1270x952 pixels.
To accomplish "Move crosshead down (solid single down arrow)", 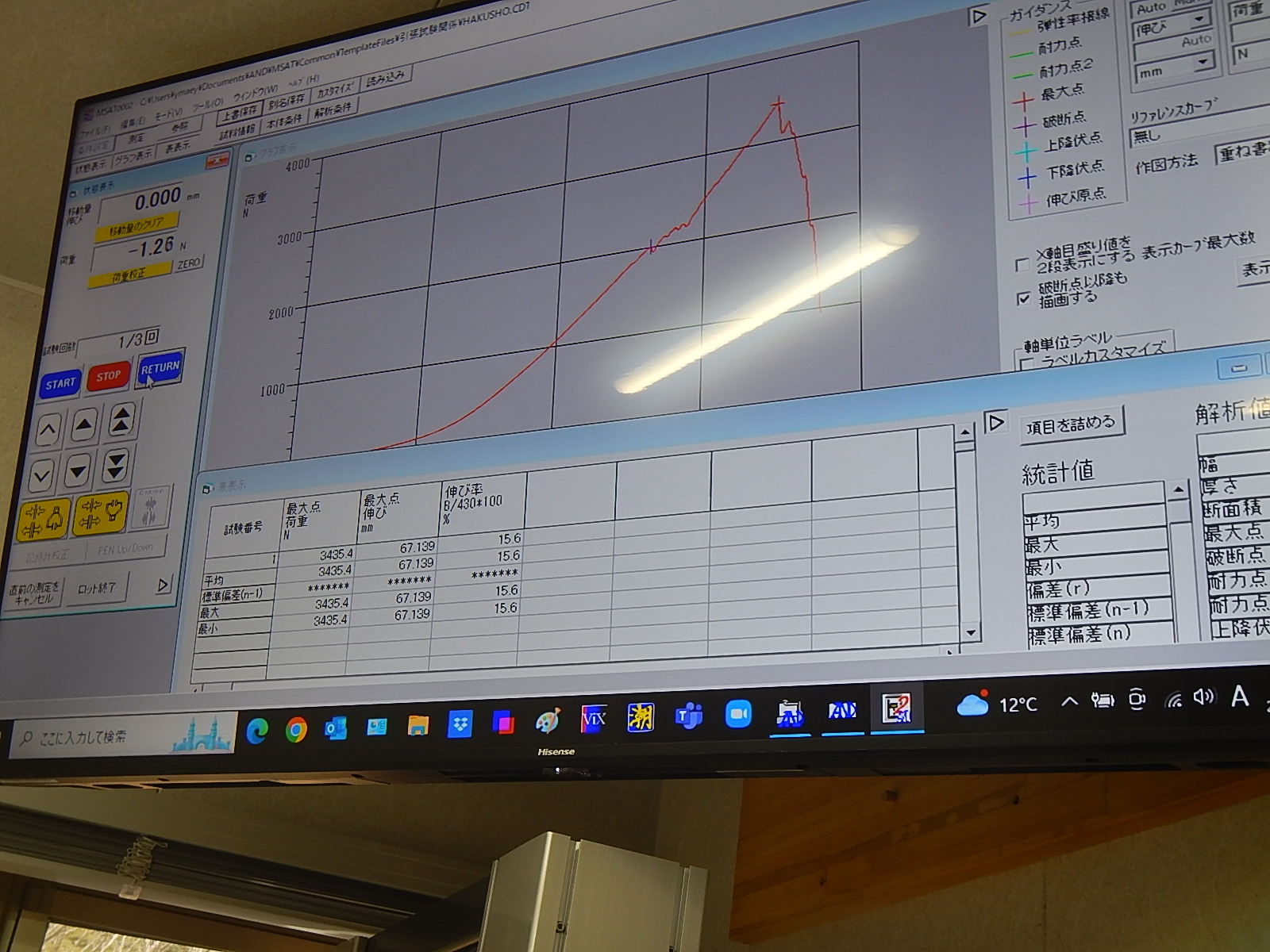I will click(79, 471).
